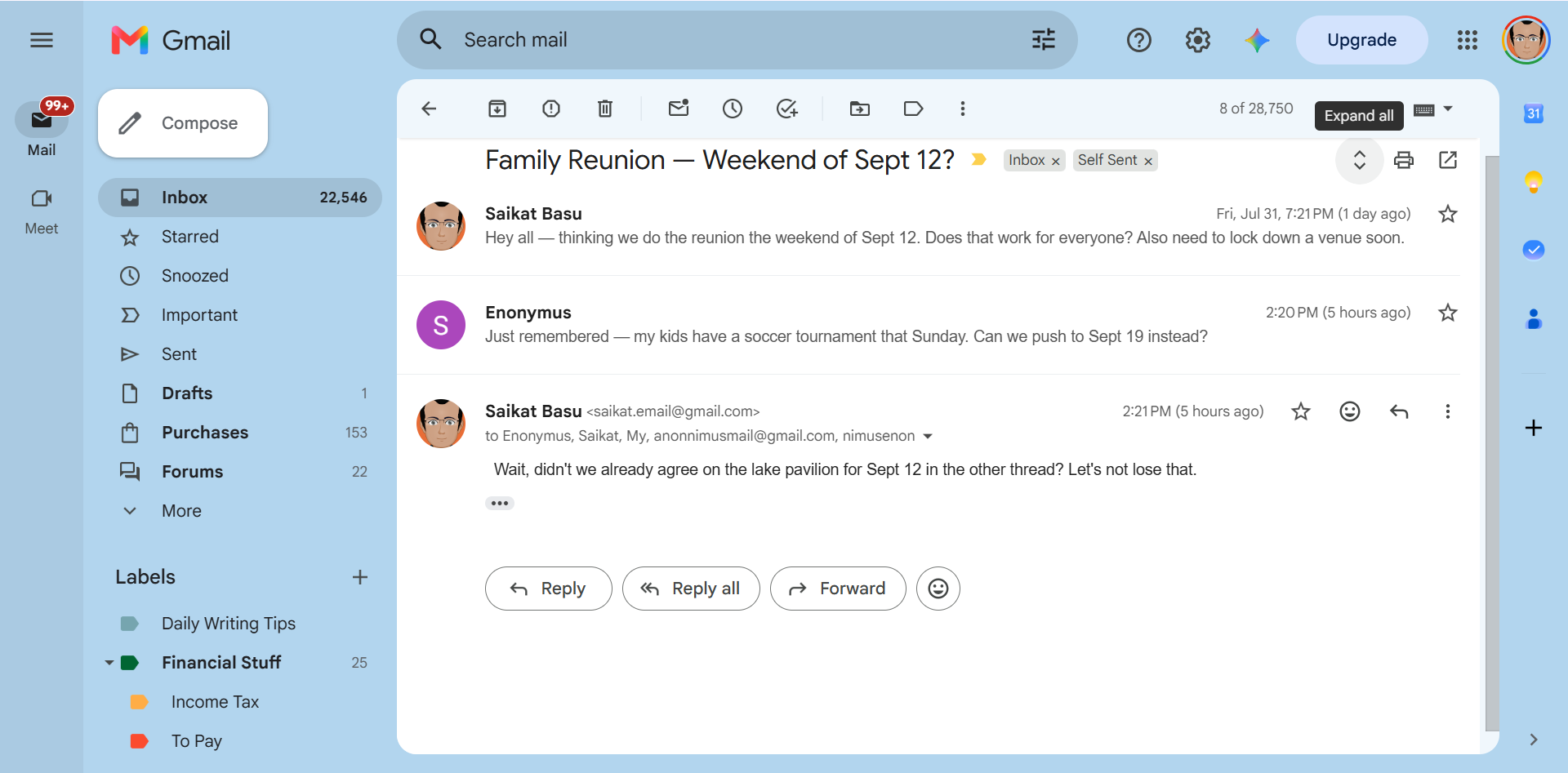Select input tool keyboard icon

(x=1424, y=109)
